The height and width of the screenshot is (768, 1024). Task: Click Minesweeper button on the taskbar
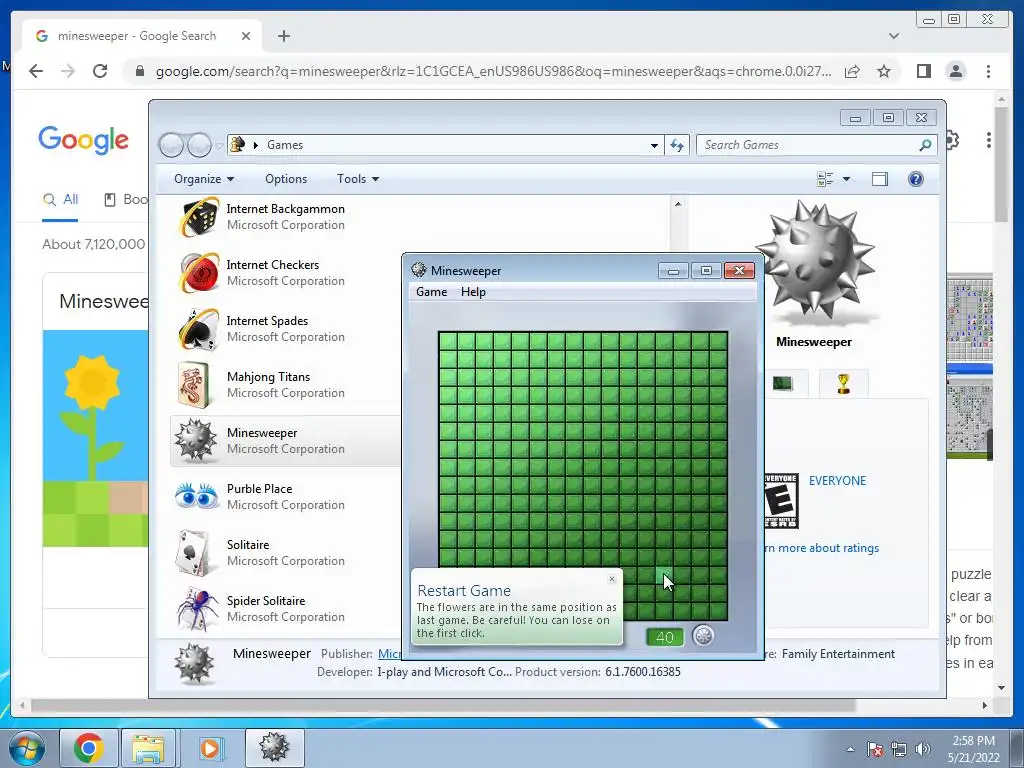[x=274, y=748]
